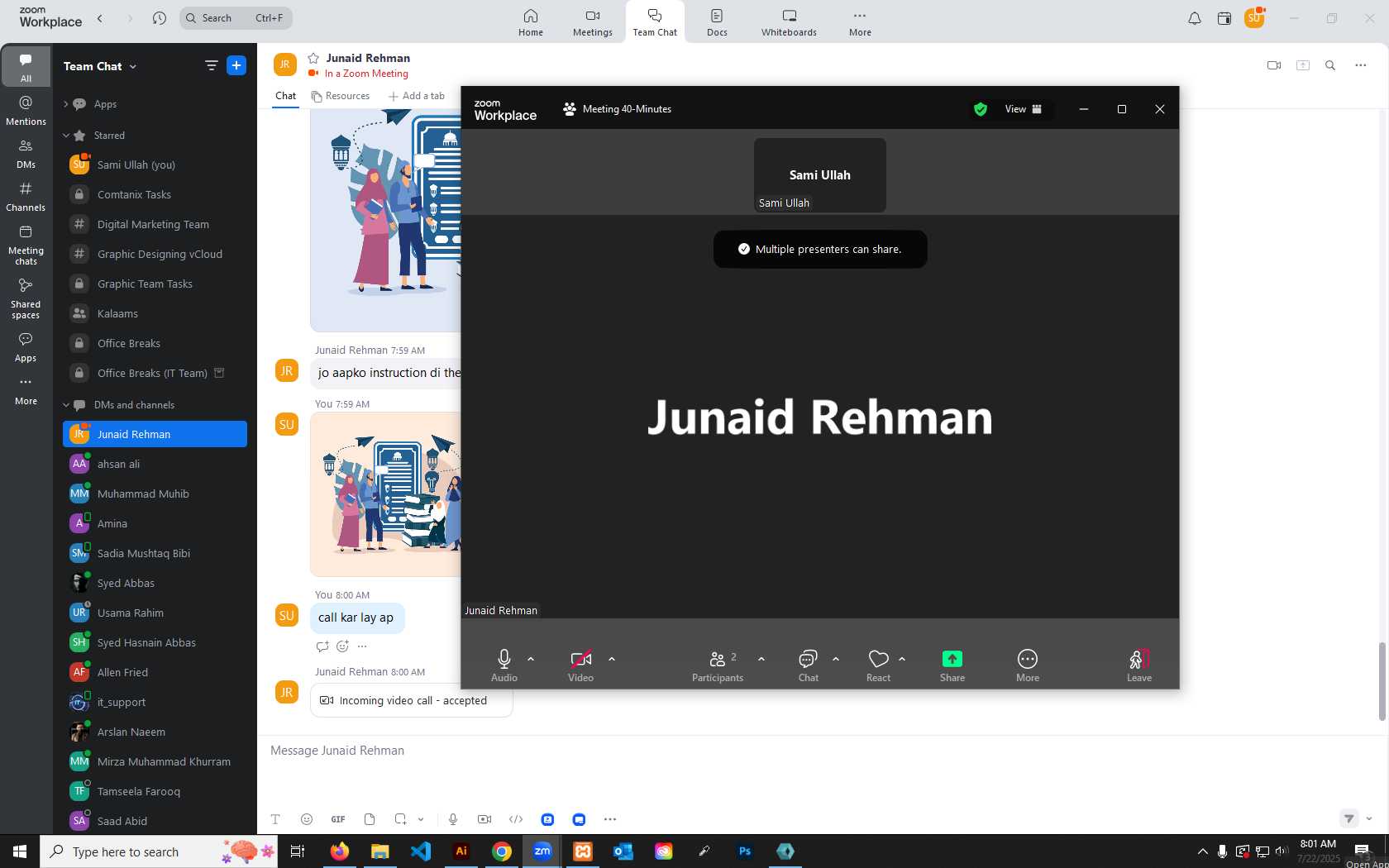Collapse Starred section

65,136
